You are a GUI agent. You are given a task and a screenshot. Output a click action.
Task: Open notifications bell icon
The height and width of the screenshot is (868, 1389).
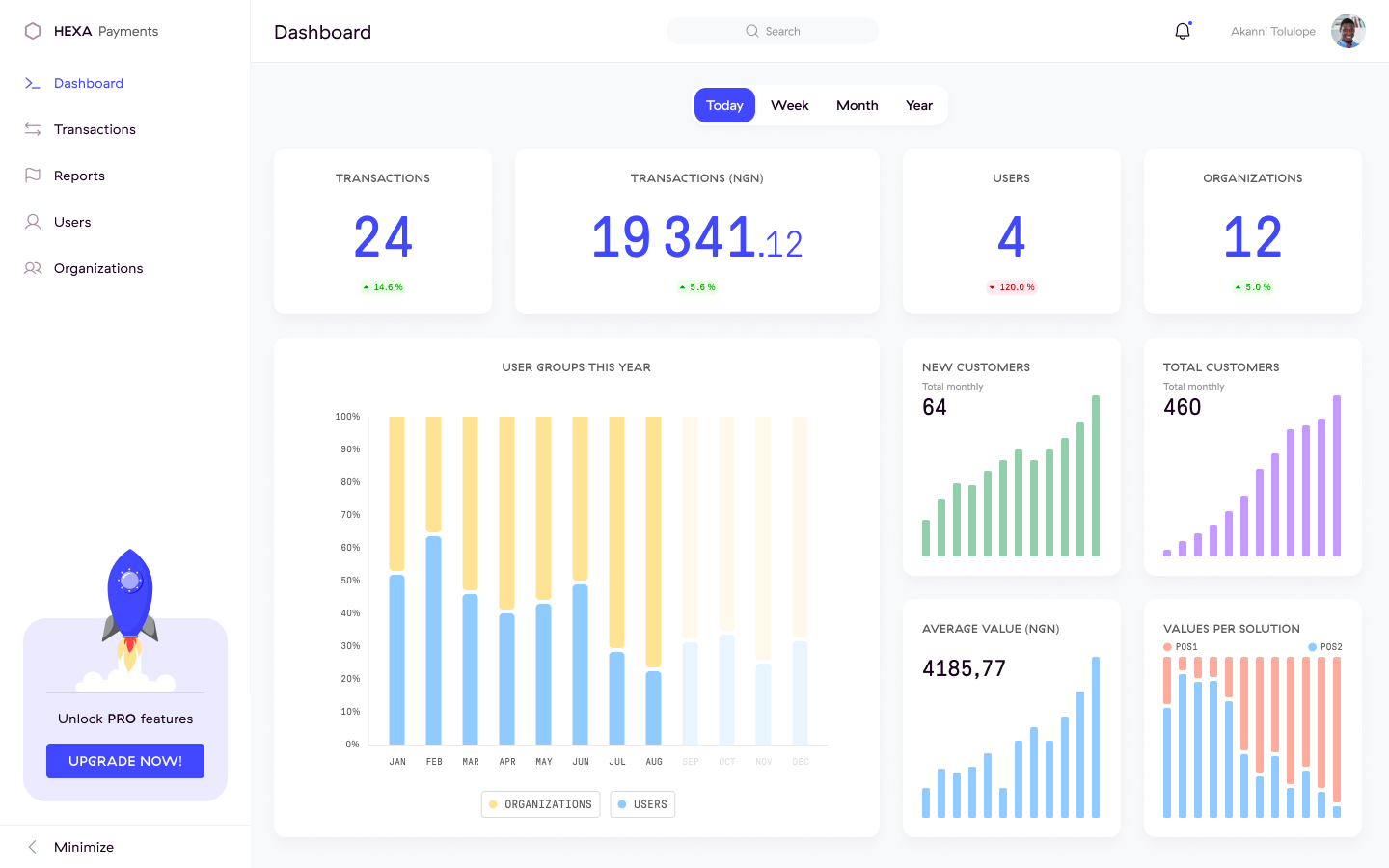(x=1183, y=31)
